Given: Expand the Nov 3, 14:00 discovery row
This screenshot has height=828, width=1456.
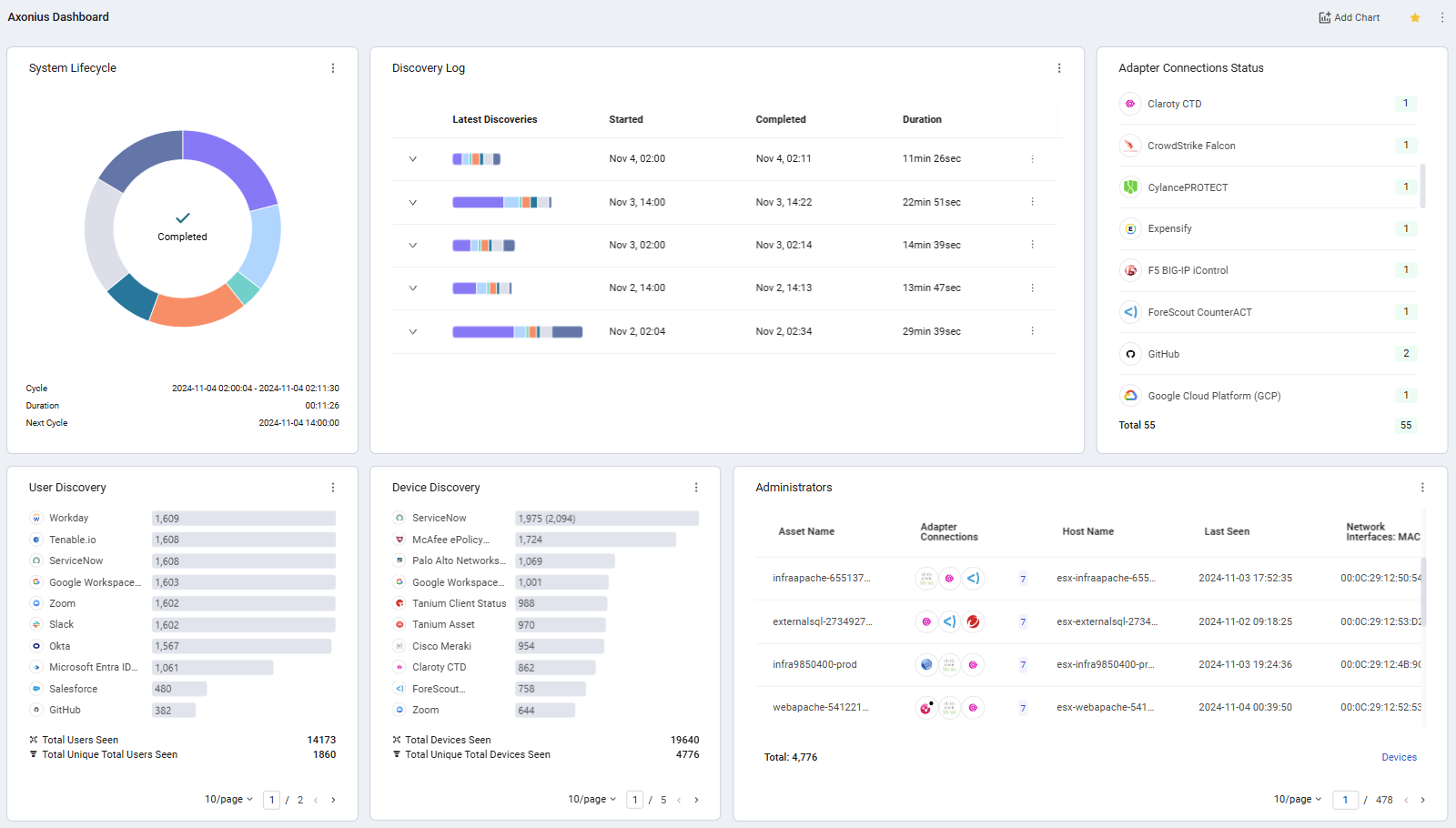Looking at the screenshot, I should coord(413,202).
